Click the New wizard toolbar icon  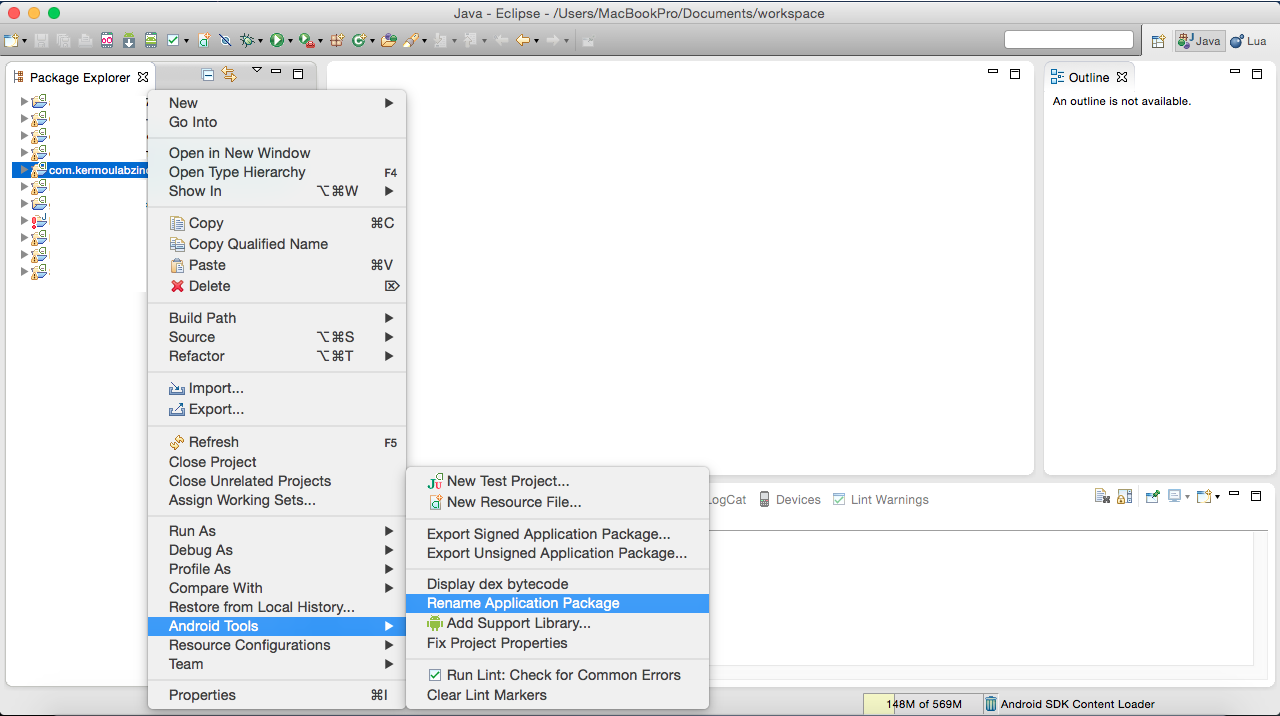(x=11, y=41)
